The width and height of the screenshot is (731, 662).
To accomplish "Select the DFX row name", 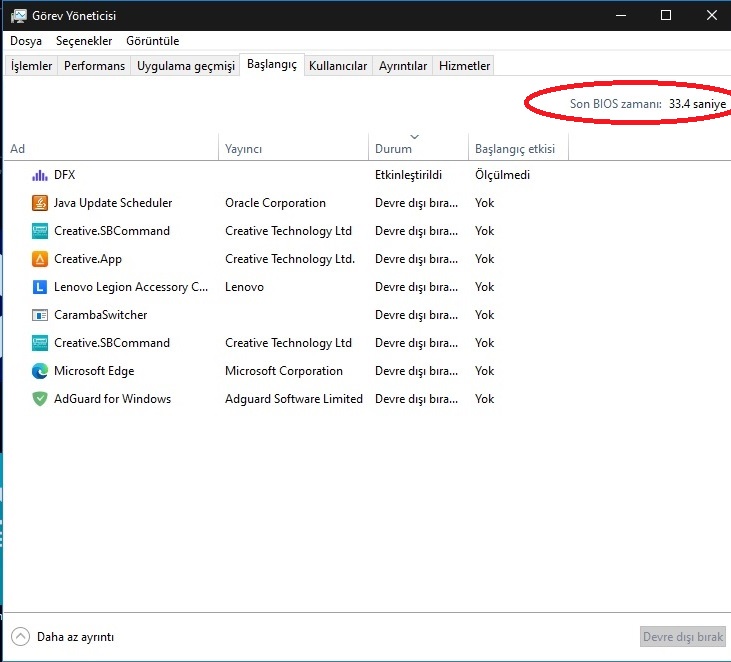I will click(x=64, y=175).
